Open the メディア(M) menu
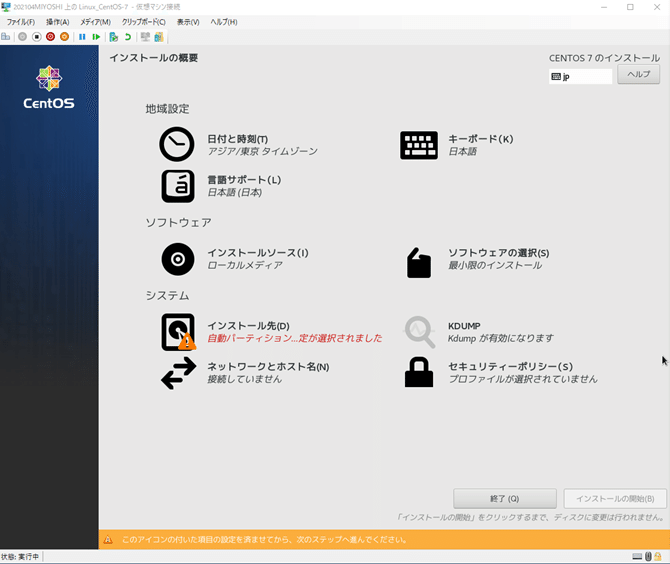The image size is (670, 564). (95, 22)
